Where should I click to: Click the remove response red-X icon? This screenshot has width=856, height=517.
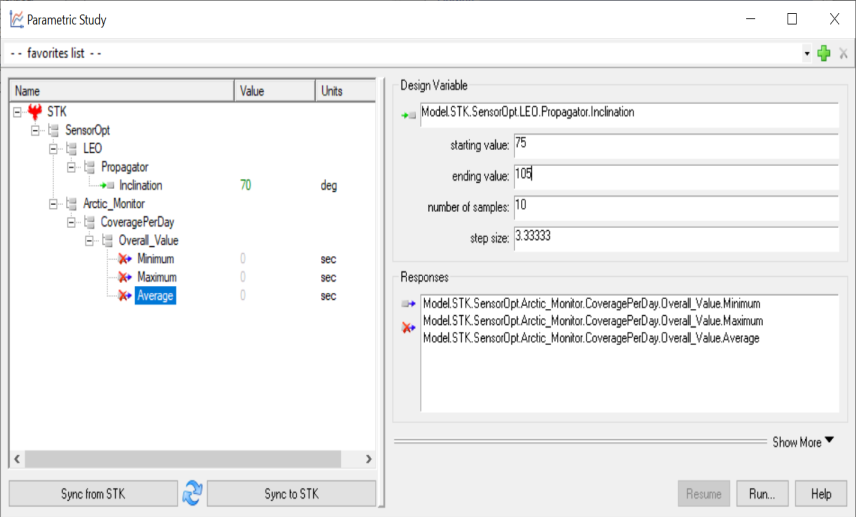408,328
